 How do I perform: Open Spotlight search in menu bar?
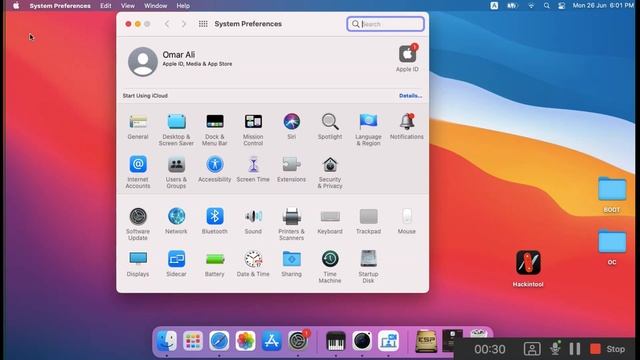click(547, 6)
